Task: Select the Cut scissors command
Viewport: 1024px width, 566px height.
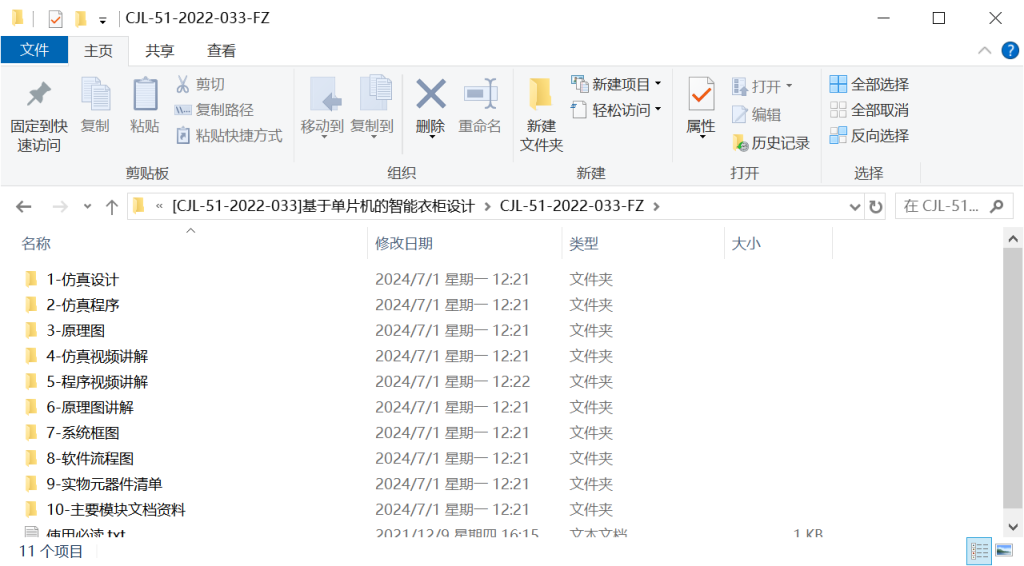Action: [x=200, y=84]
